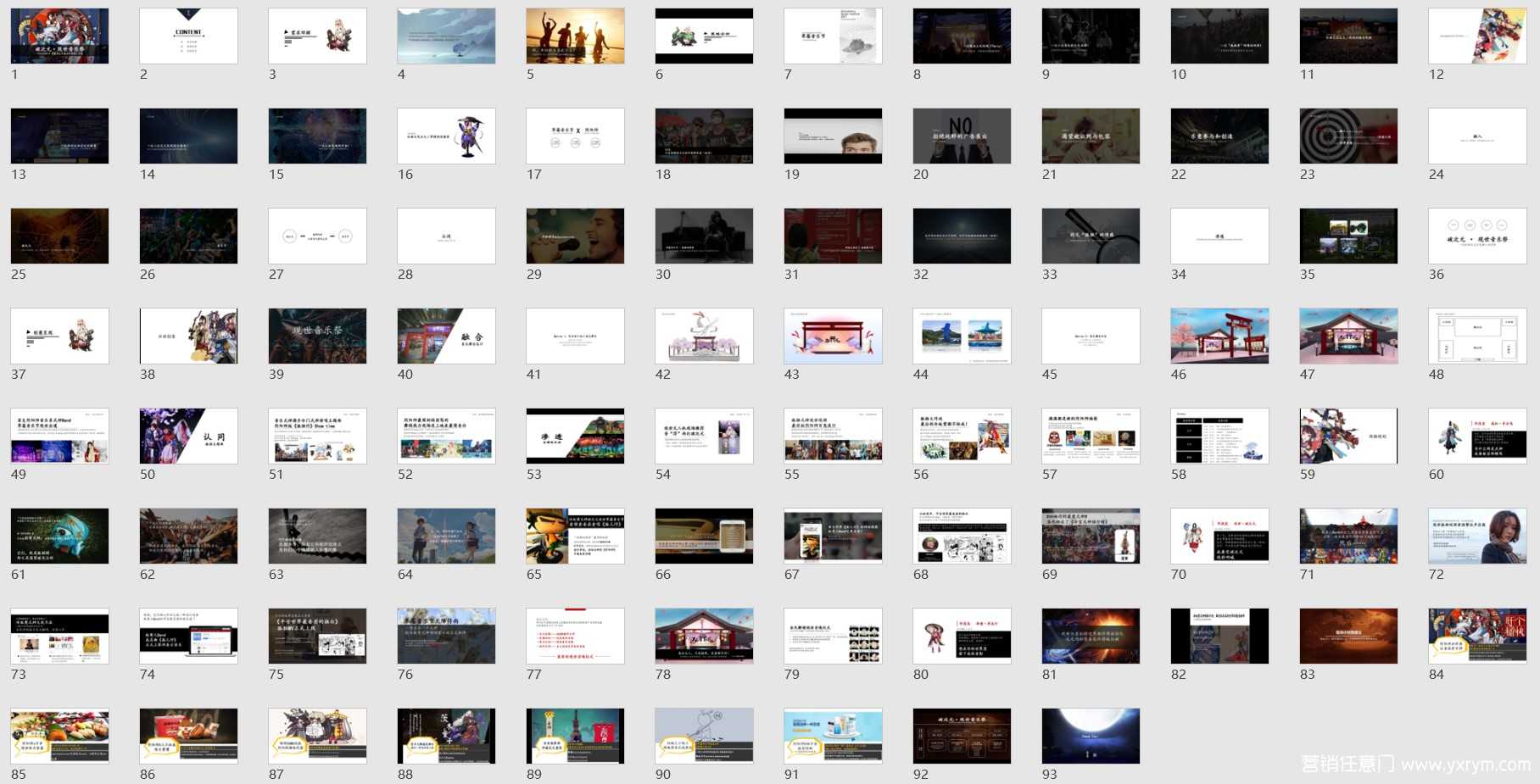Select slide thumbnail 92

[x=962, y=736]
